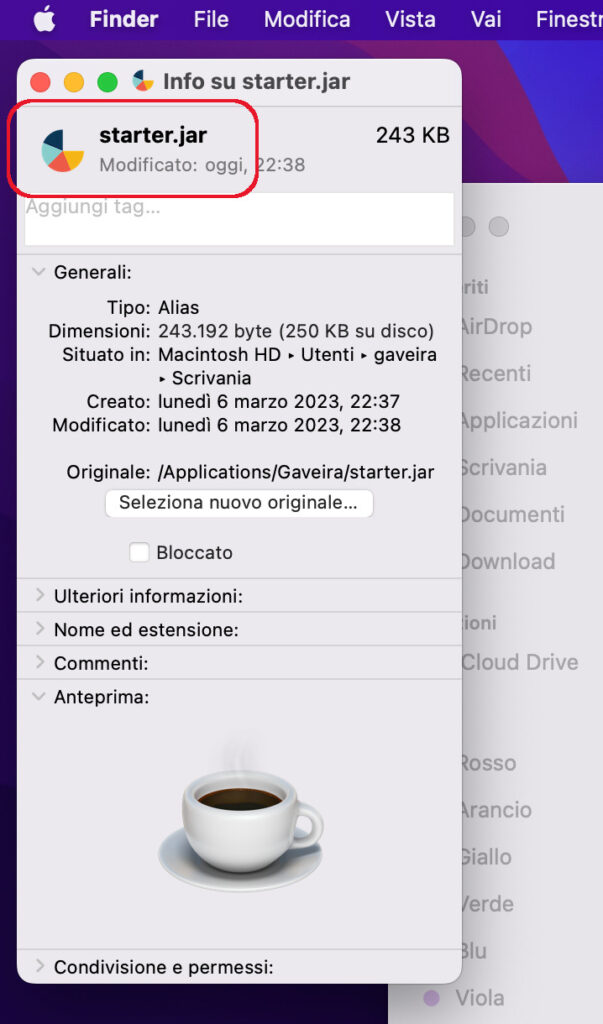Click the 243 KB size text

pos(412,135)
